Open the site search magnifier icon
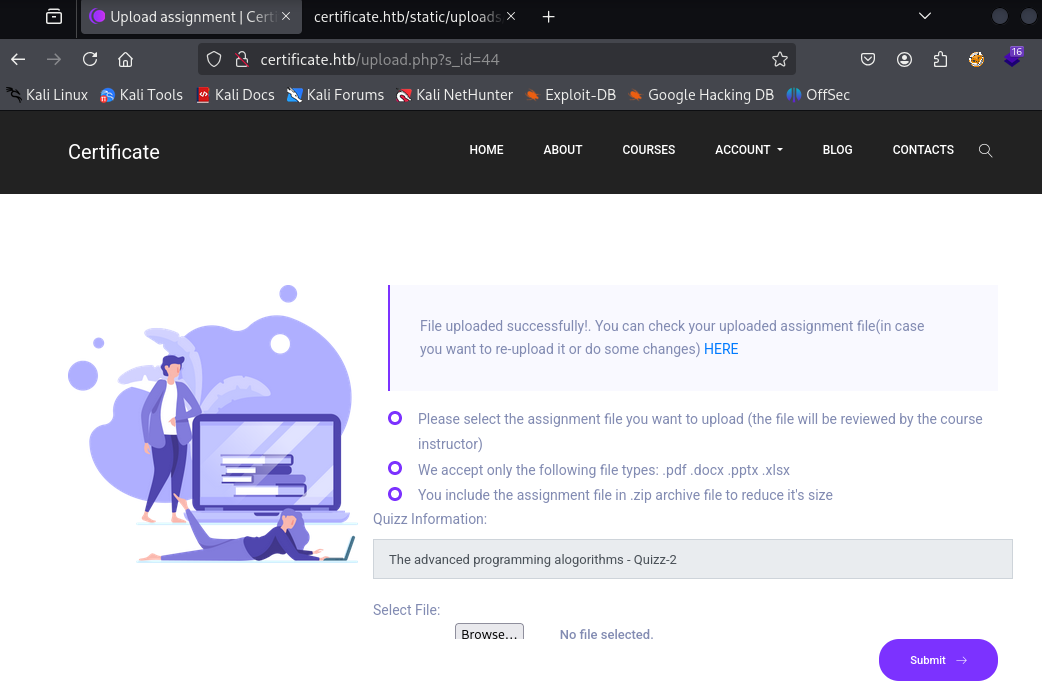1042x691 pixels. 985,150
